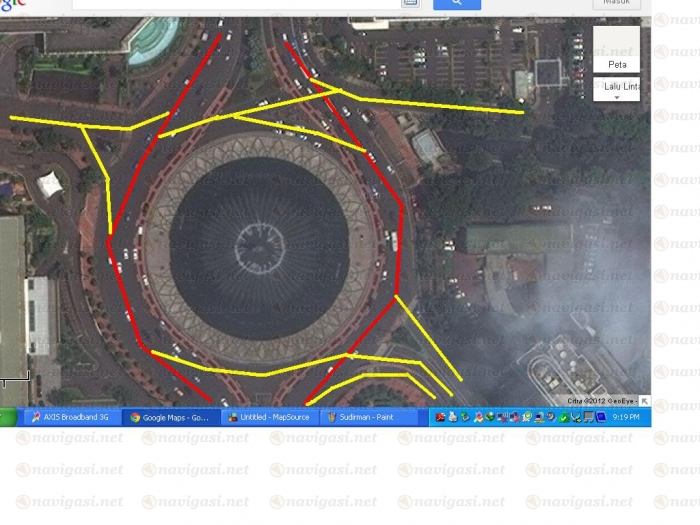
Task: Click the blue search magnifier button
Action: coord(456,3)
